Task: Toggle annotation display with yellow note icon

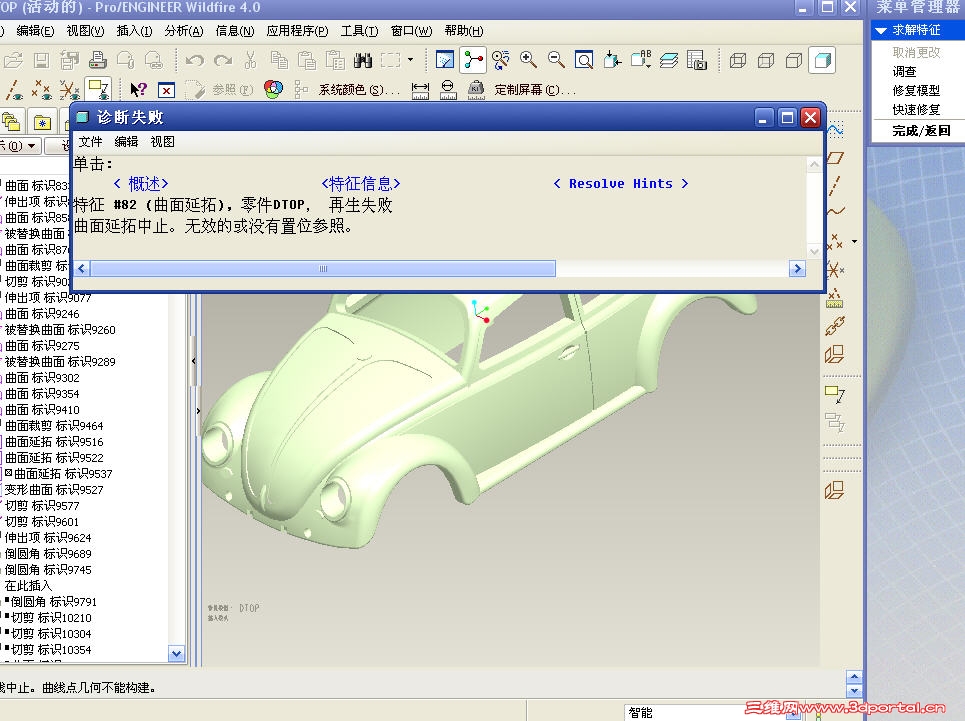Action: point(98,90)
